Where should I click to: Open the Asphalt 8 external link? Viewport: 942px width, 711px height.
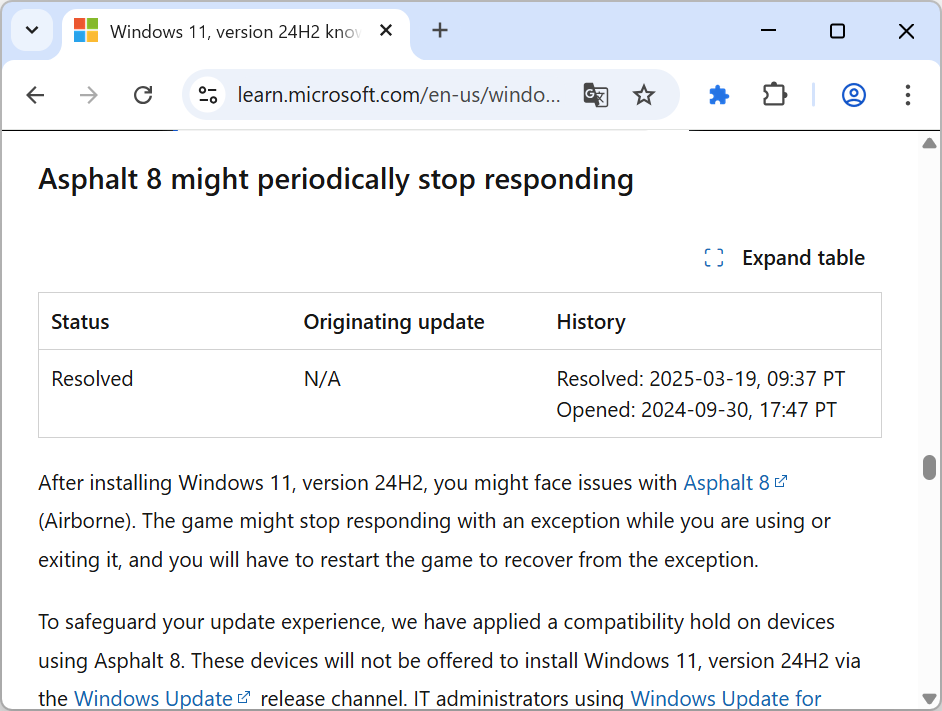pos(735,483)
